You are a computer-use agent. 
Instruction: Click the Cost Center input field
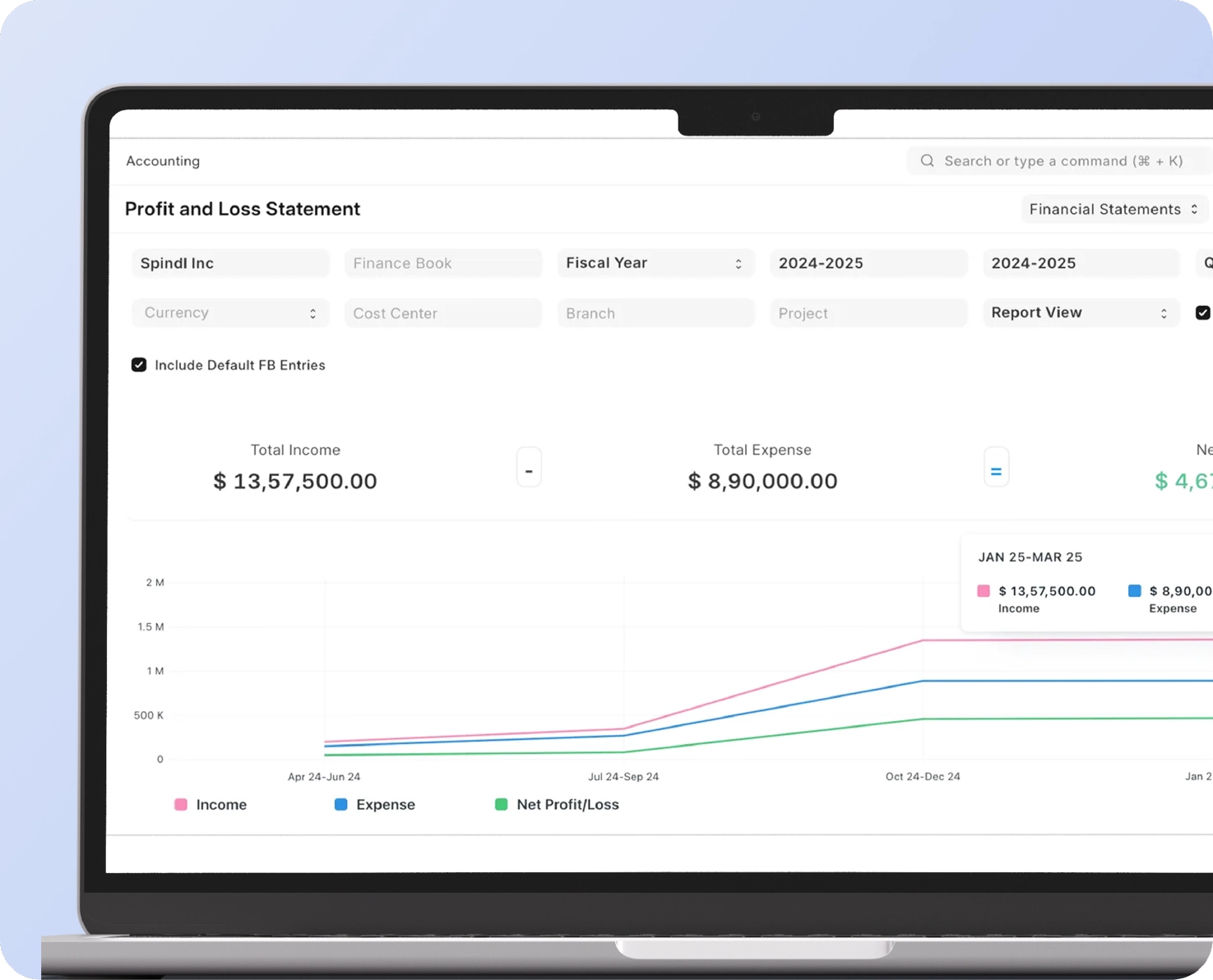click(443, 313)
